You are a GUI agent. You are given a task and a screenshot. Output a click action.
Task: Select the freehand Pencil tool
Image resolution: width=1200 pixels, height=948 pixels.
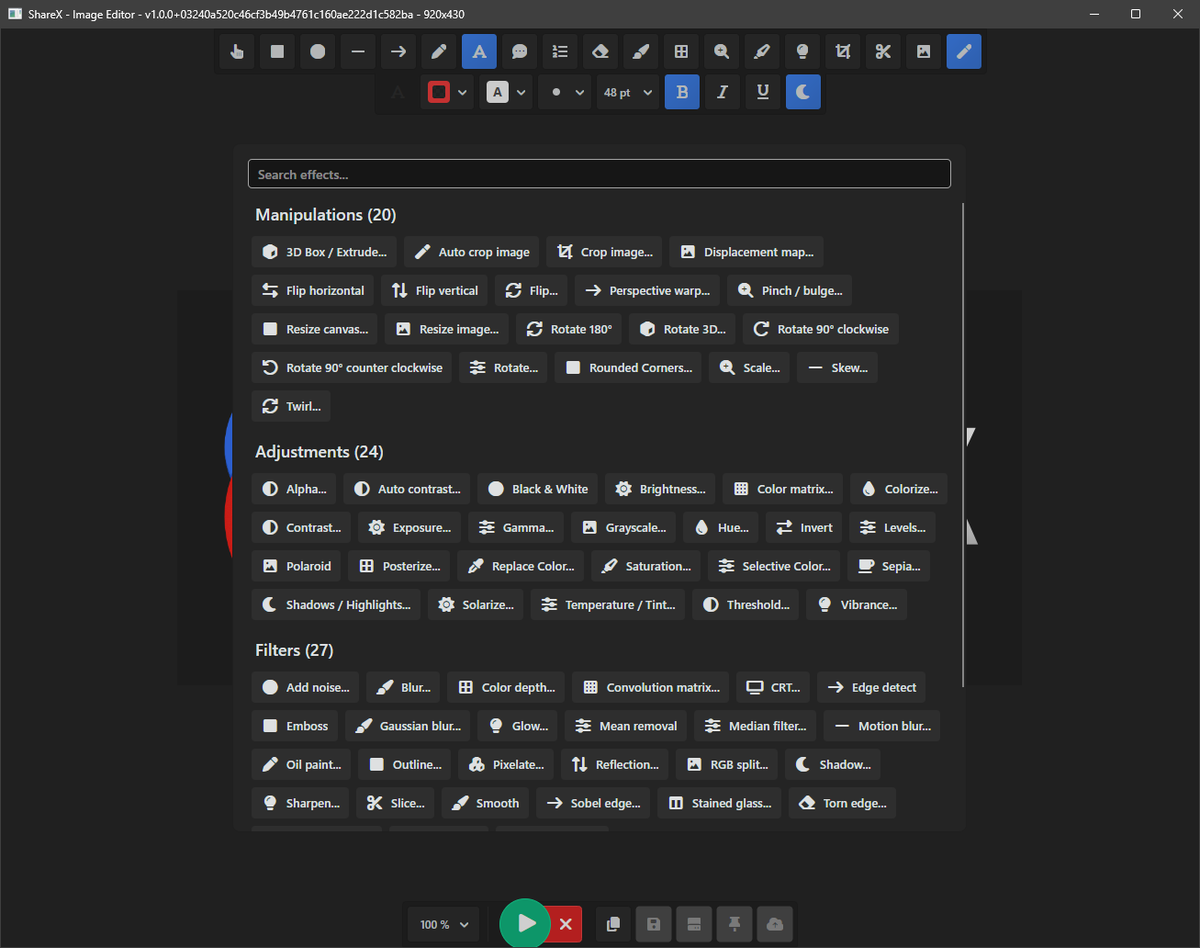pos(439,51)
